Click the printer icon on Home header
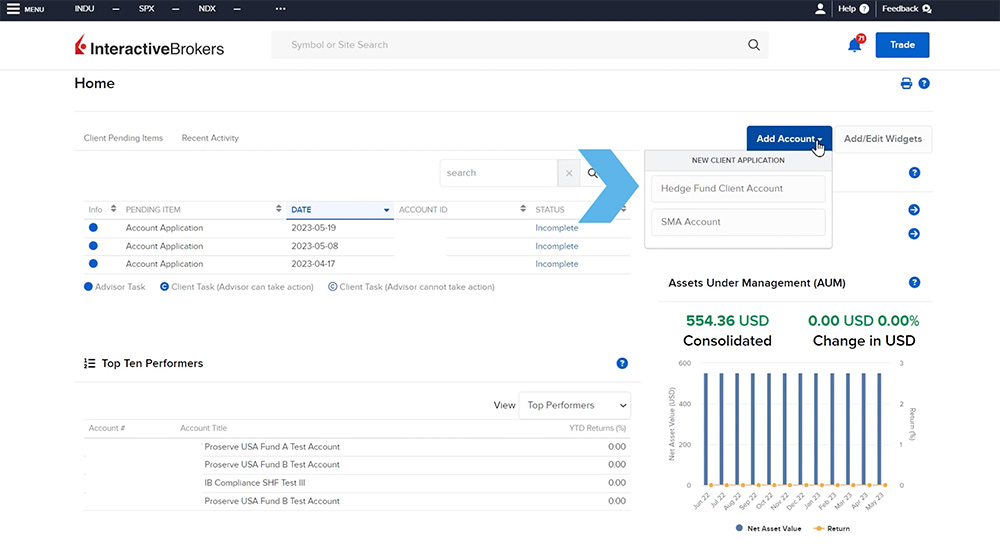Image resolution: width=1000 pixels, height=552 pixels. click(906, 84)
